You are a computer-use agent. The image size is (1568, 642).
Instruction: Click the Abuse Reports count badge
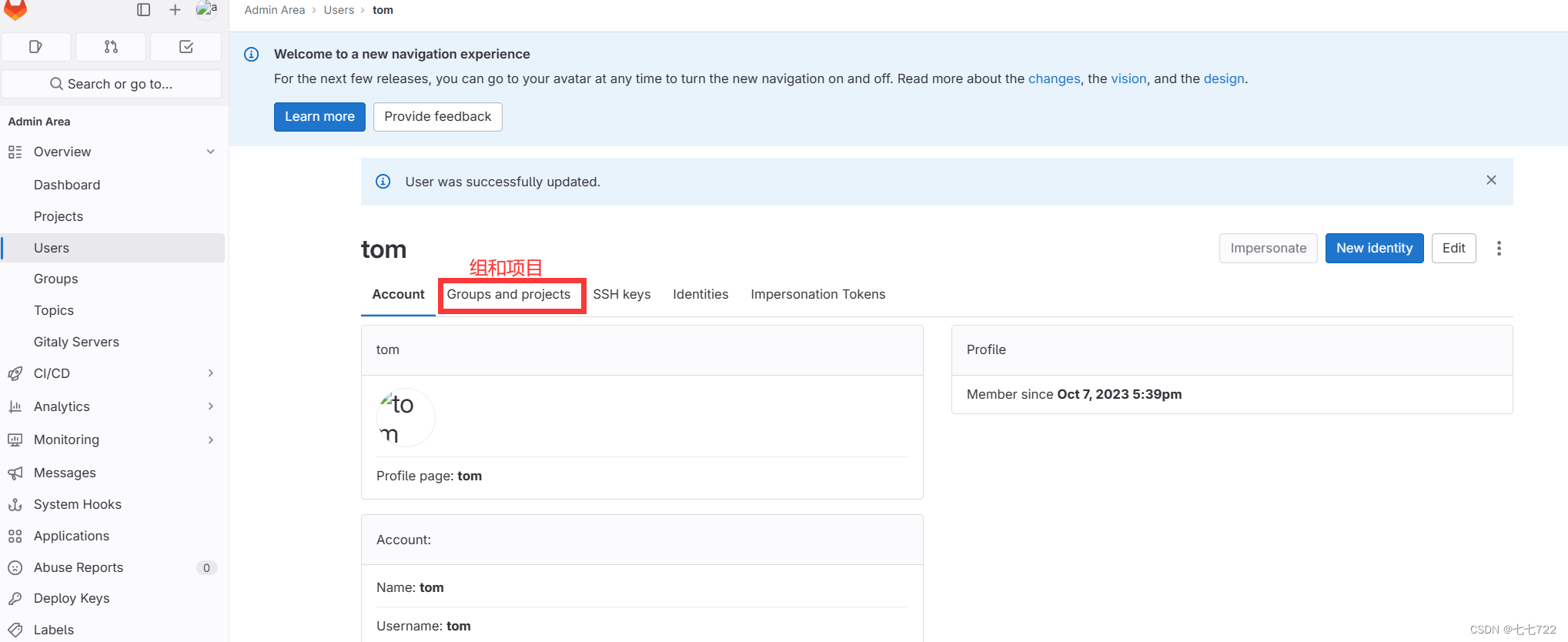click(x=206, y=568)
